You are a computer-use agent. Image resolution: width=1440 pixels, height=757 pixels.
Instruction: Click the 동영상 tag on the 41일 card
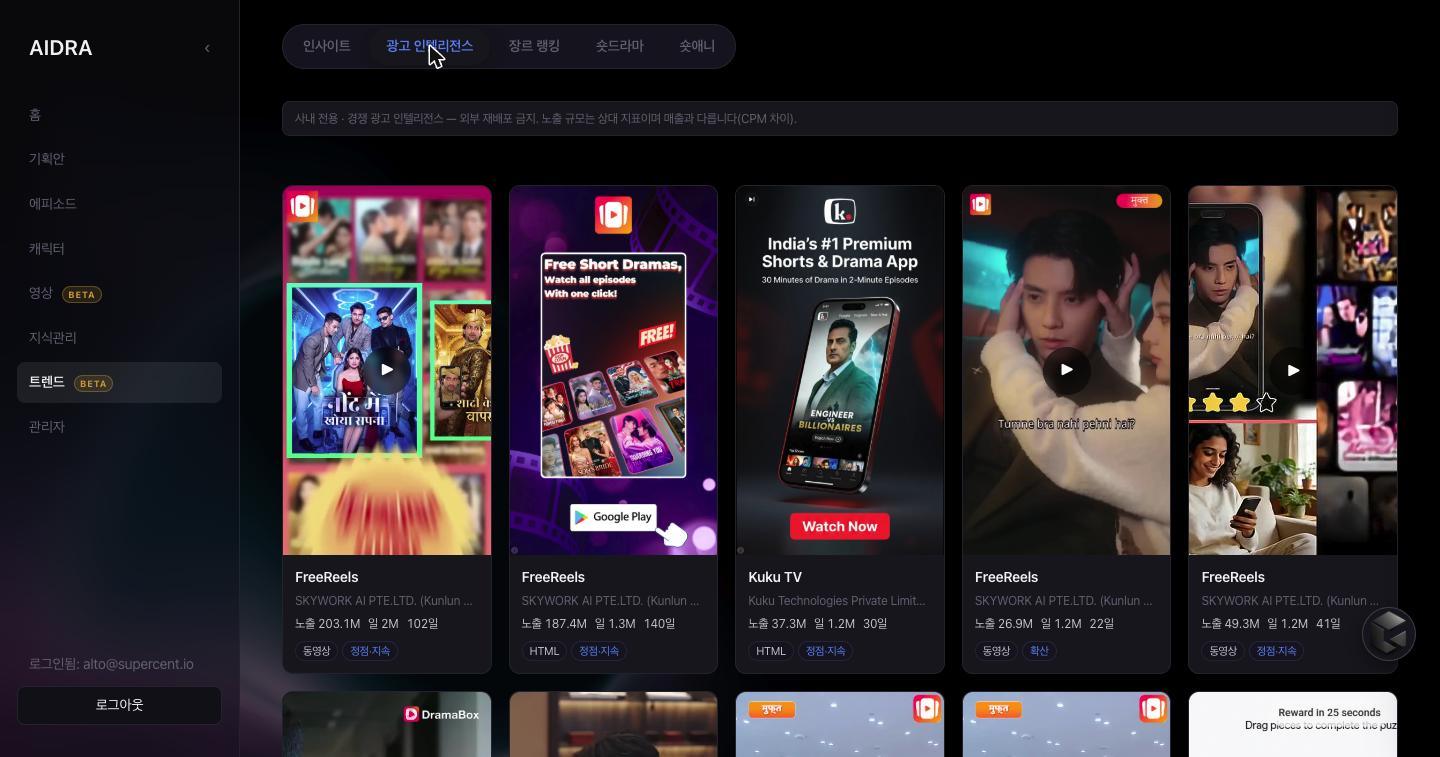(x=1221, y=651)
